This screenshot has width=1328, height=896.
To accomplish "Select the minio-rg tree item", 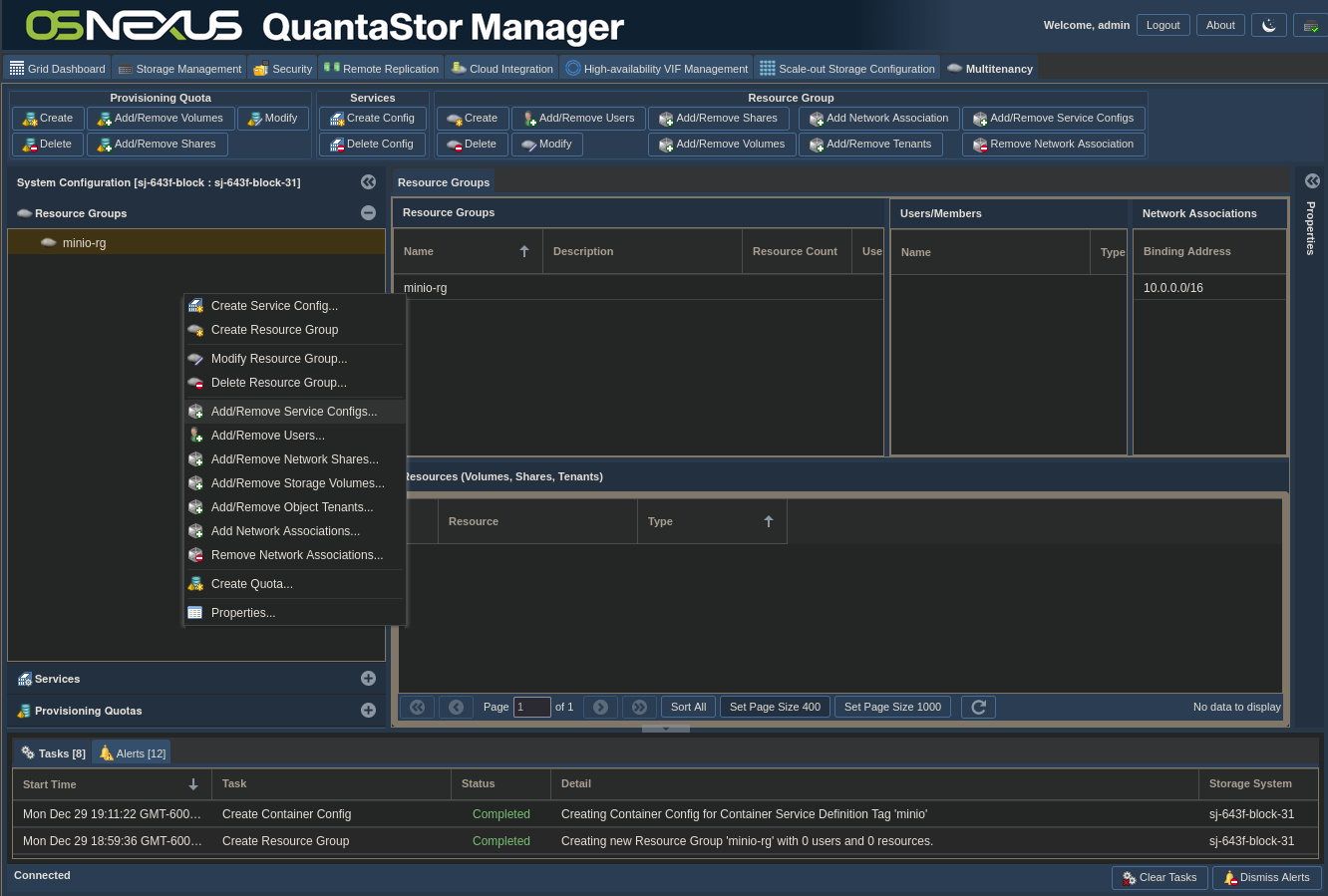I will (84, 242).
